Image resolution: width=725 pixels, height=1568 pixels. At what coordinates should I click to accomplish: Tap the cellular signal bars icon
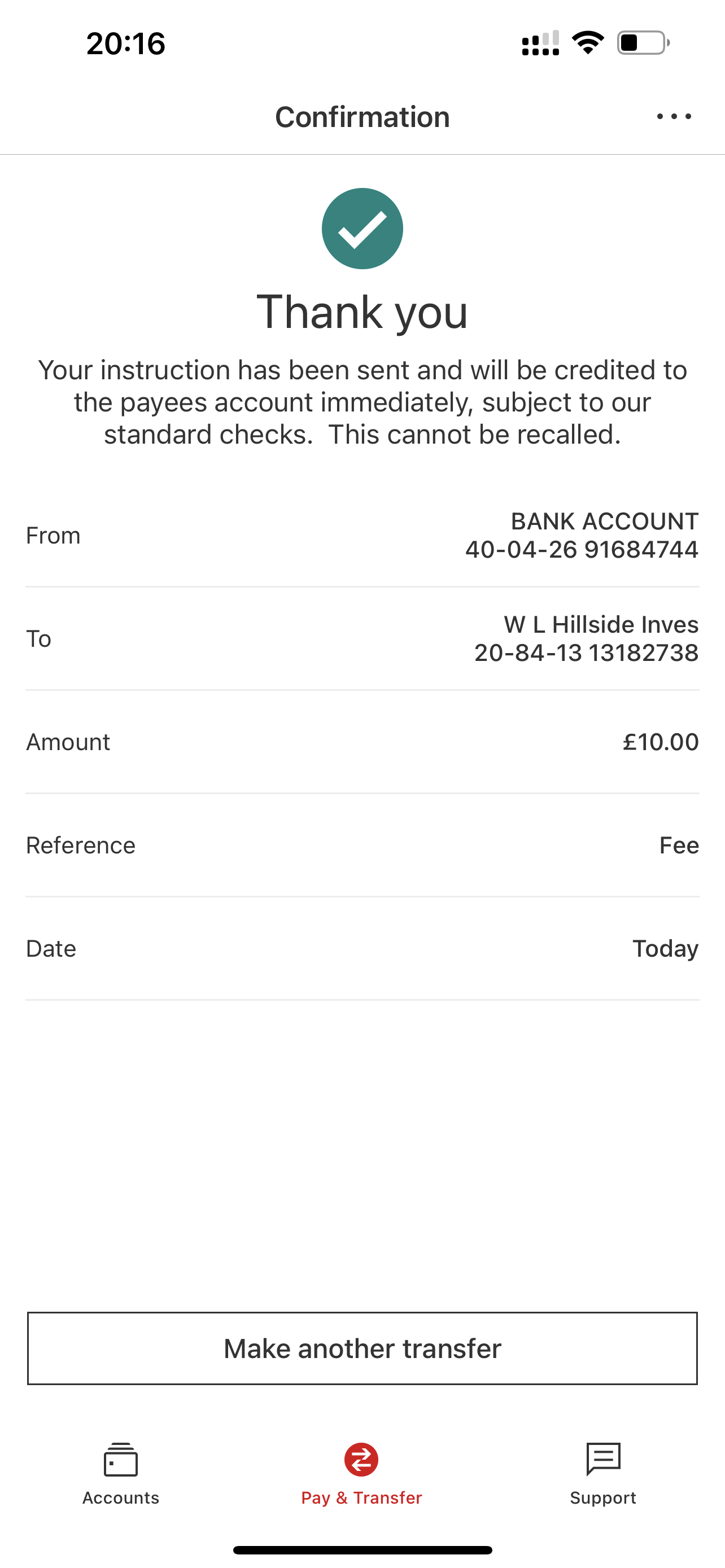[540, 43]
